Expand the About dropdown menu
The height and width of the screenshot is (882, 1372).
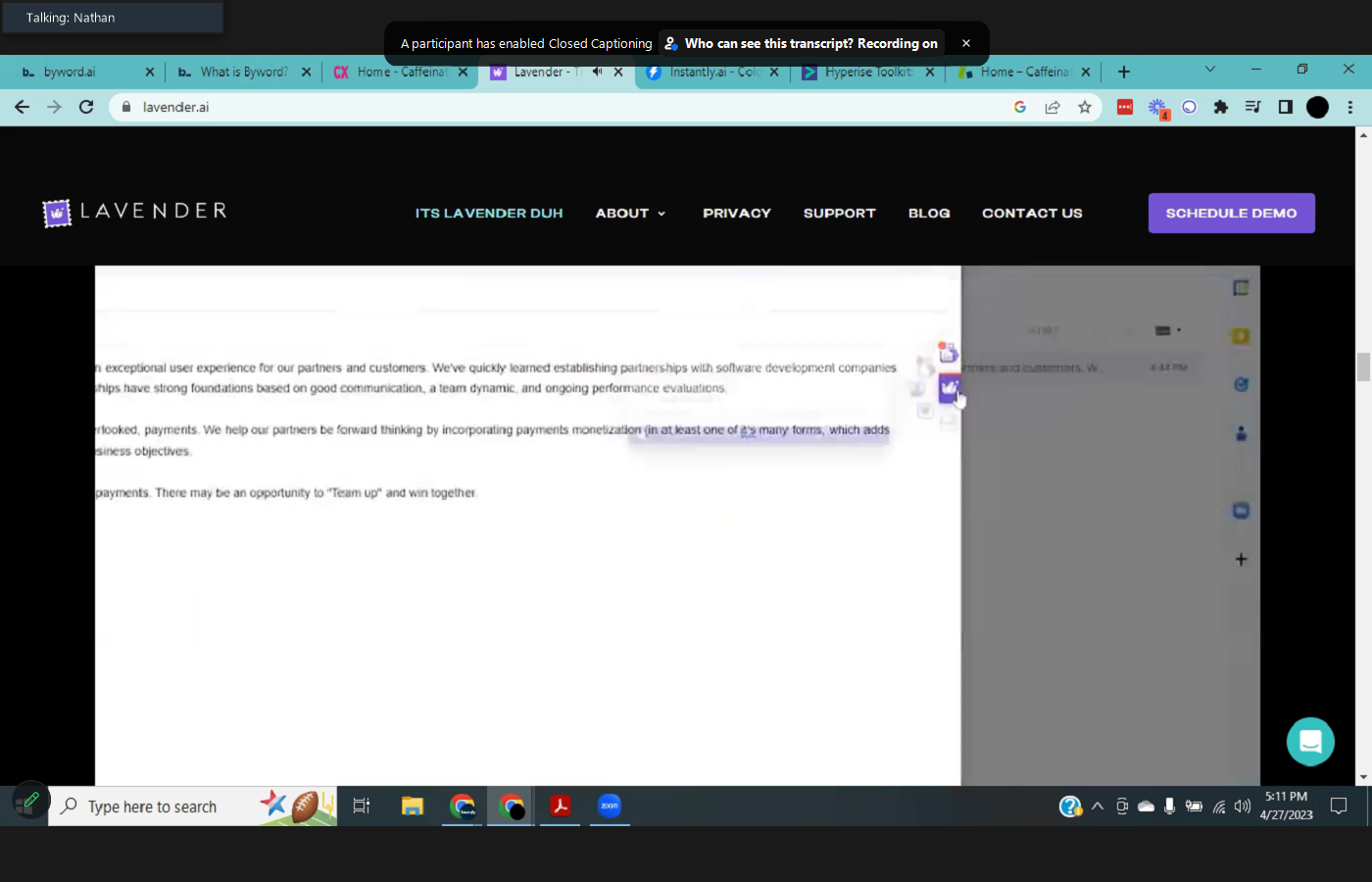630,214
